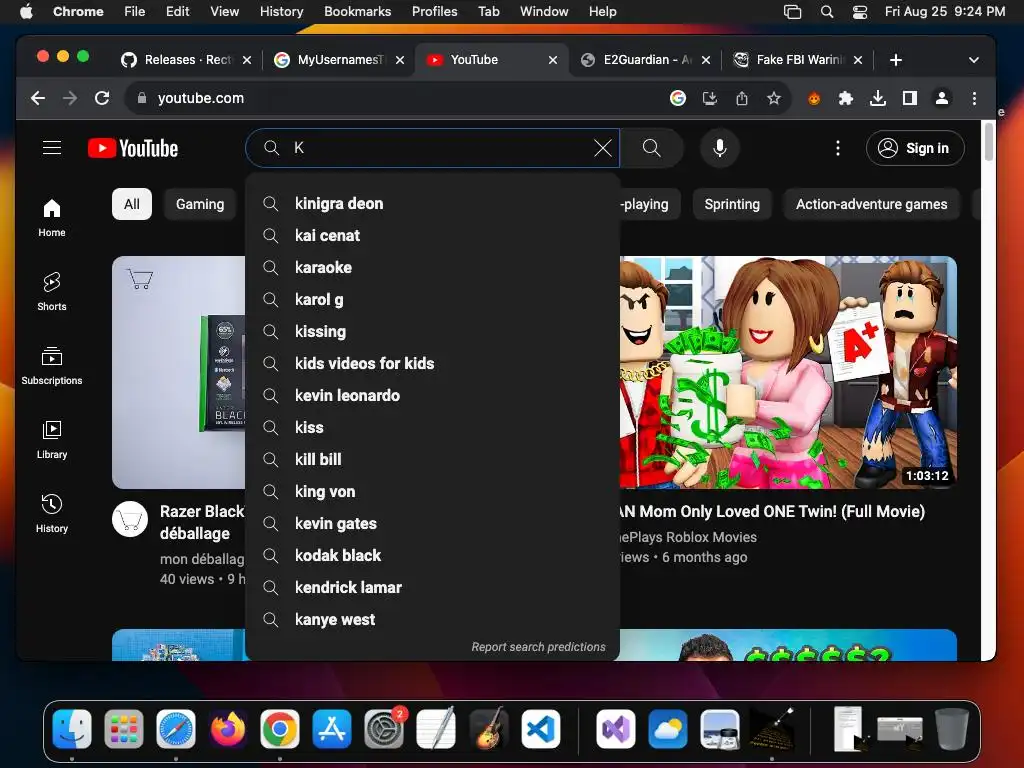Click the YouTube logo
Screen dimensions: 1024x768
(133, 148)
